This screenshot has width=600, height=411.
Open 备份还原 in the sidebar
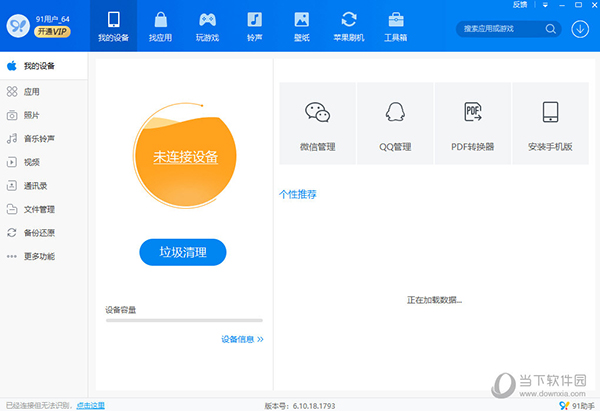44,233
